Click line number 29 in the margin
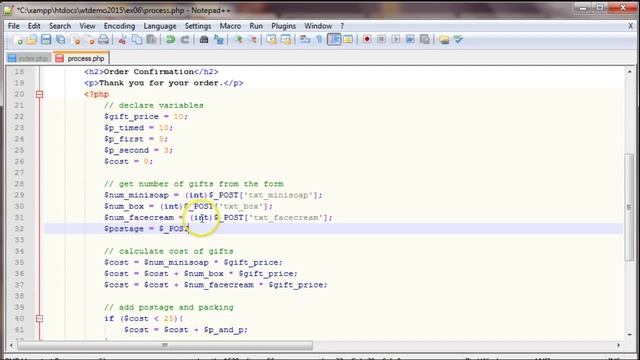 point(19,195)
